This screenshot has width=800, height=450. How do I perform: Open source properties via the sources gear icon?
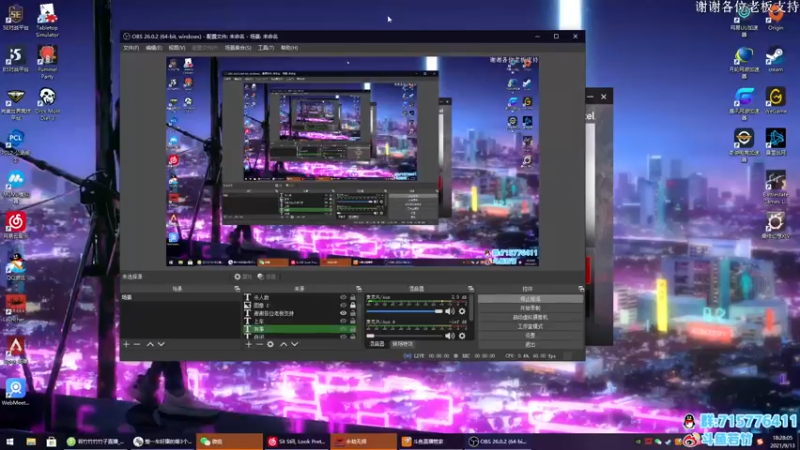click(x=270, y=344)
